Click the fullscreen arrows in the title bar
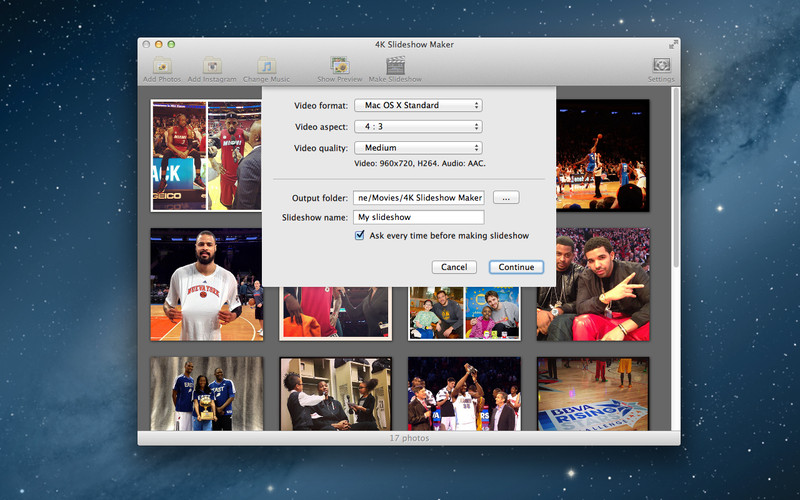This screenshot has width=800, height=500. click(x=673, y=44)
